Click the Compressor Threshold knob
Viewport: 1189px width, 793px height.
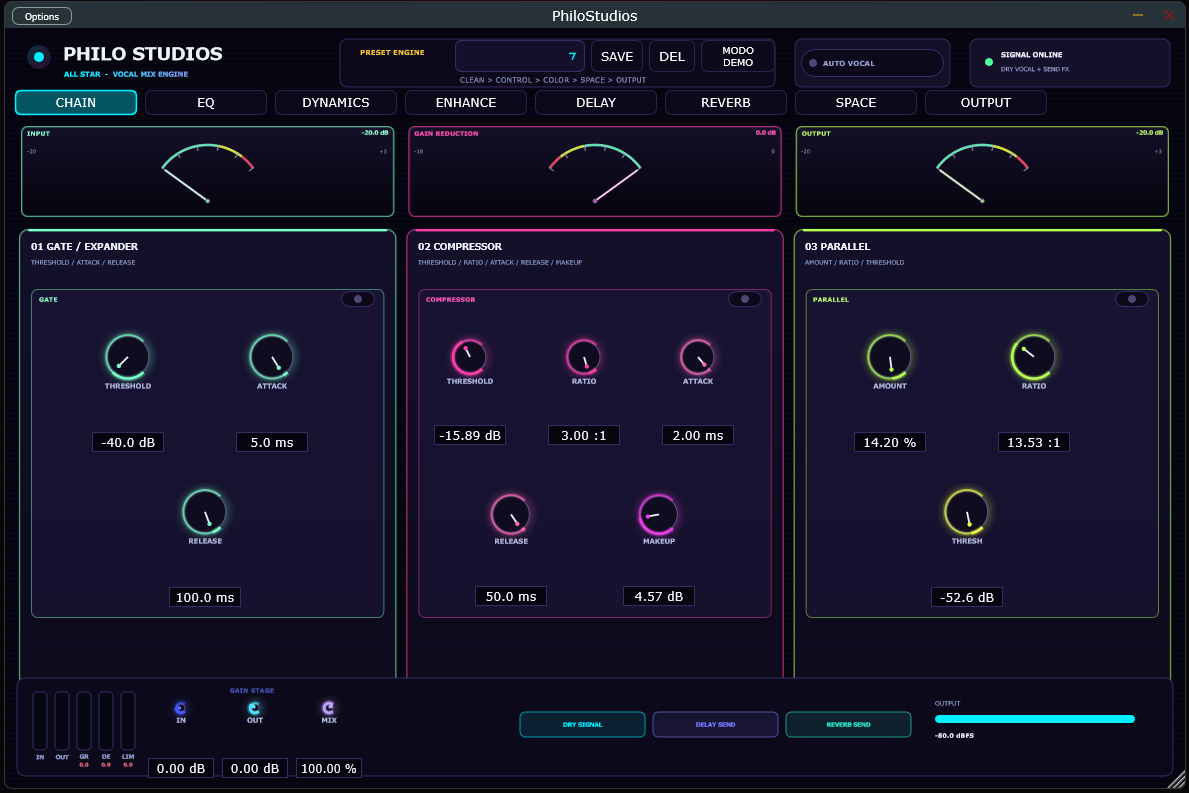click(x=469, y=356)
